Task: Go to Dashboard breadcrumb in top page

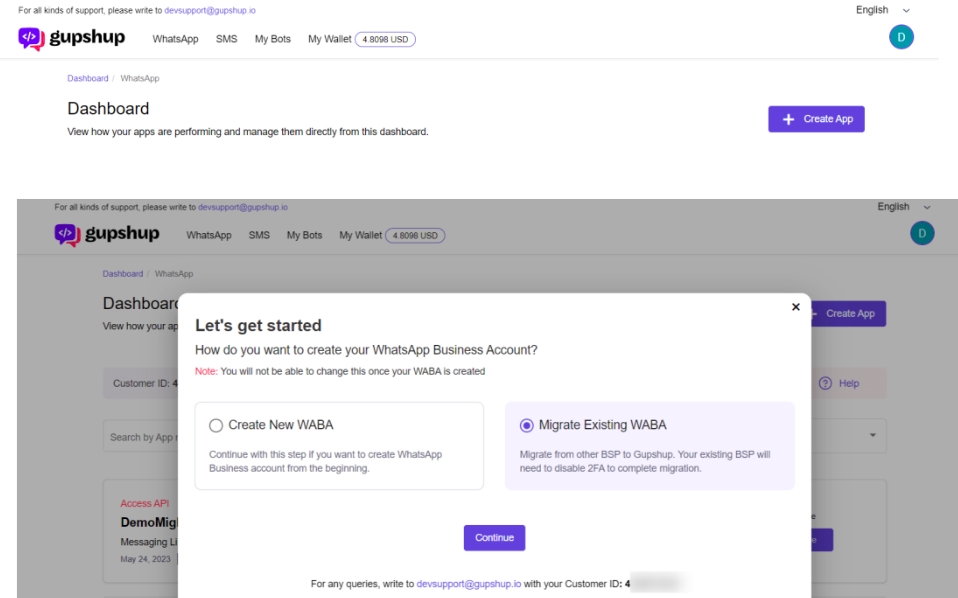Action: (87, 78)
